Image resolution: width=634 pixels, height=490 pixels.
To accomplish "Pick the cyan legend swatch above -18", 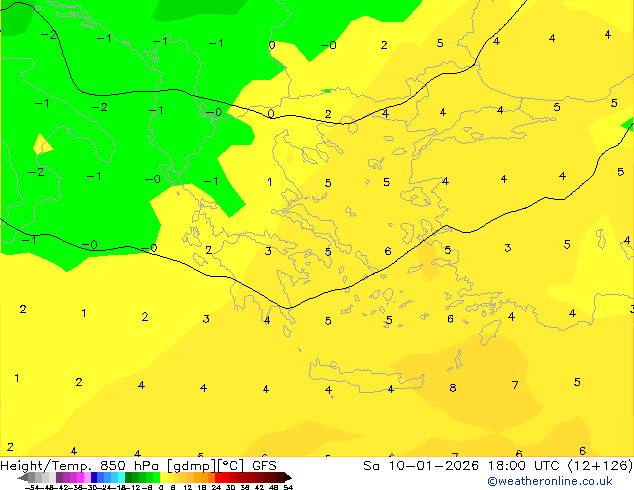I will [121, 477].
